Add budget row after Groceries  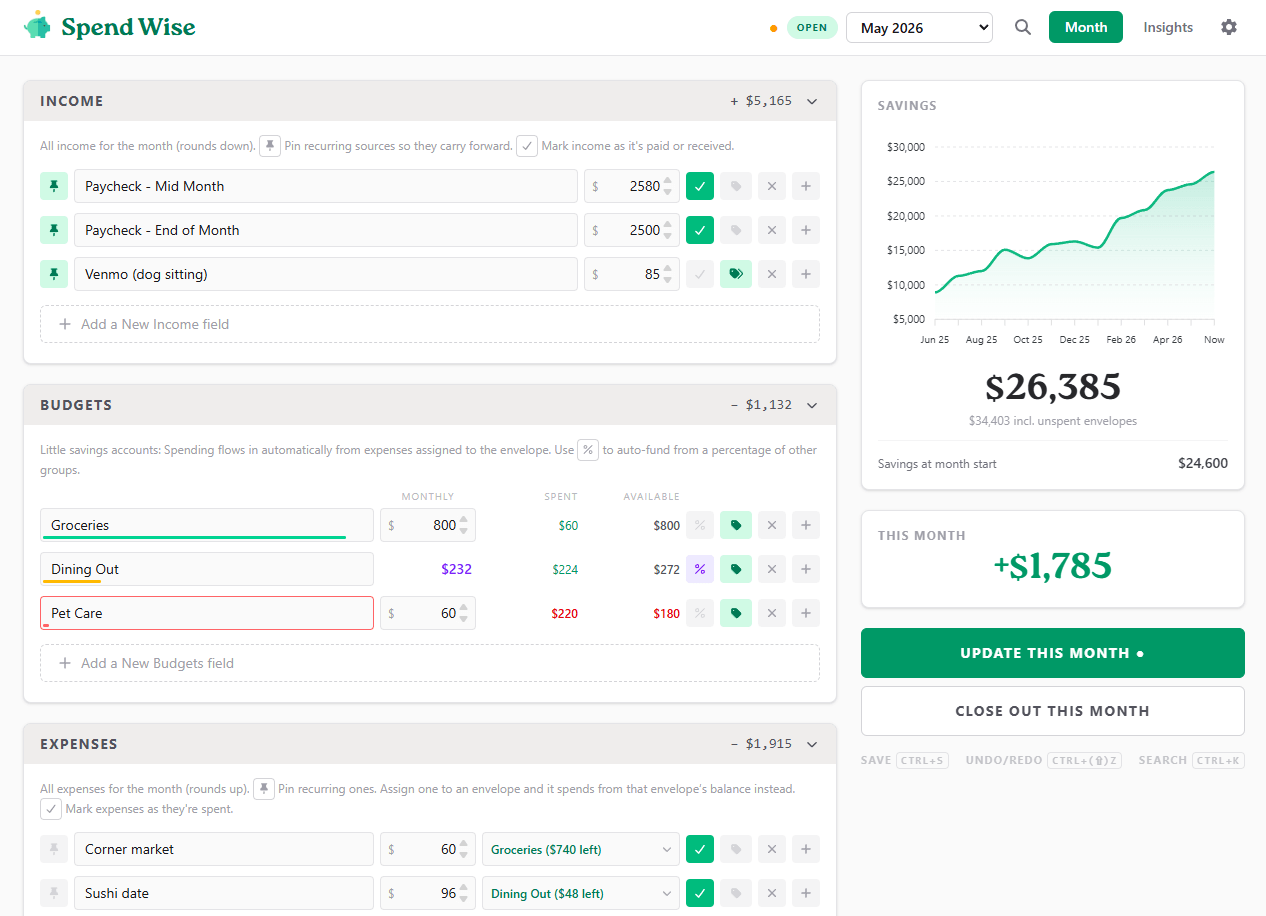(806, 525)
